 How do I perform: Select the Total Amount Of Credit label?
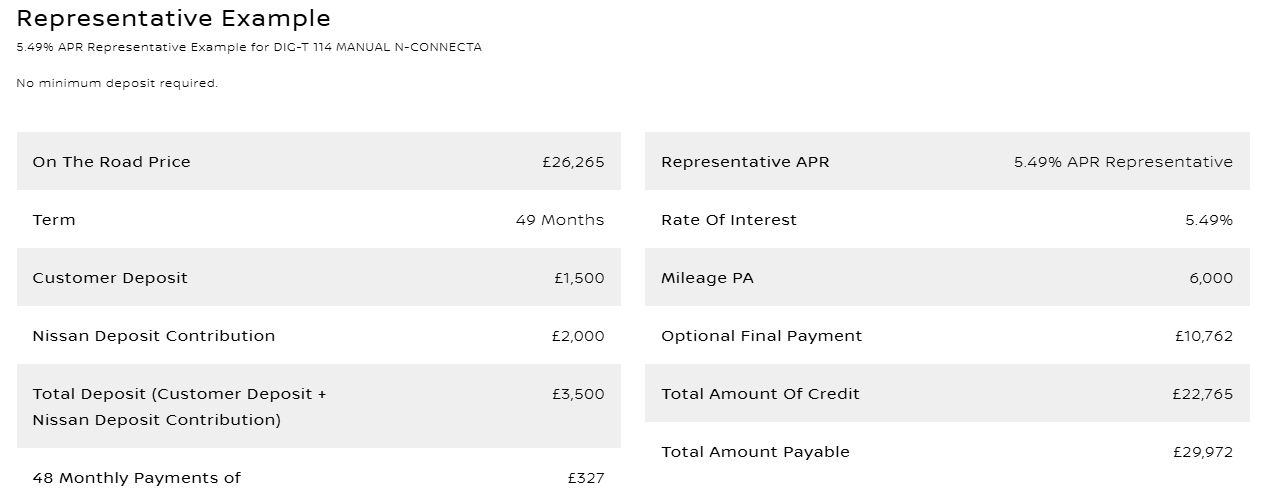(x=760, y=394)
